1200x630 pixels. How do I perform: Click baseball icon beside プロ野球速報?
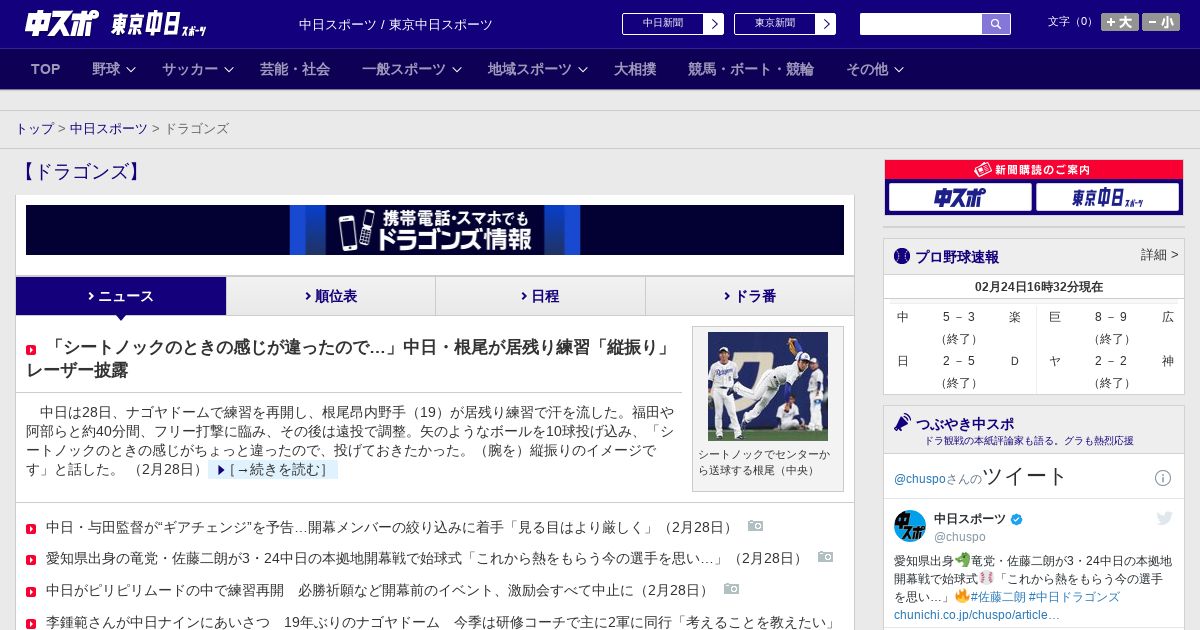click(902, 256)
